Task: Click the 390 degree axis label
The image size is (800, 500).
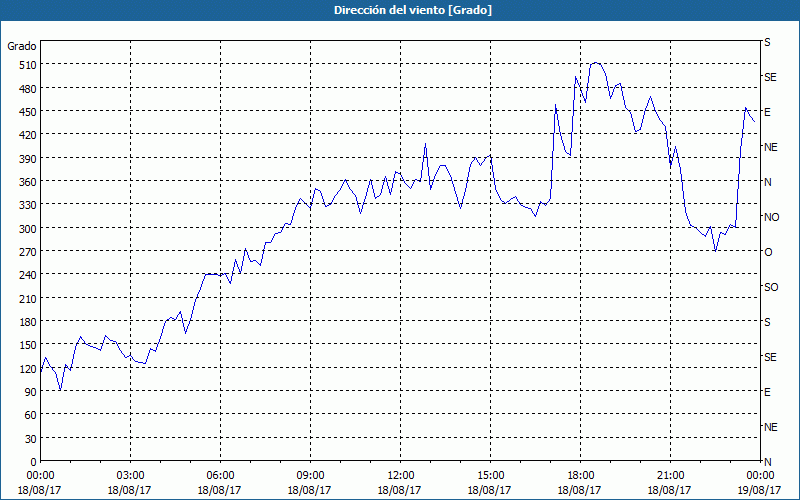Action: (x=28, y=159)
